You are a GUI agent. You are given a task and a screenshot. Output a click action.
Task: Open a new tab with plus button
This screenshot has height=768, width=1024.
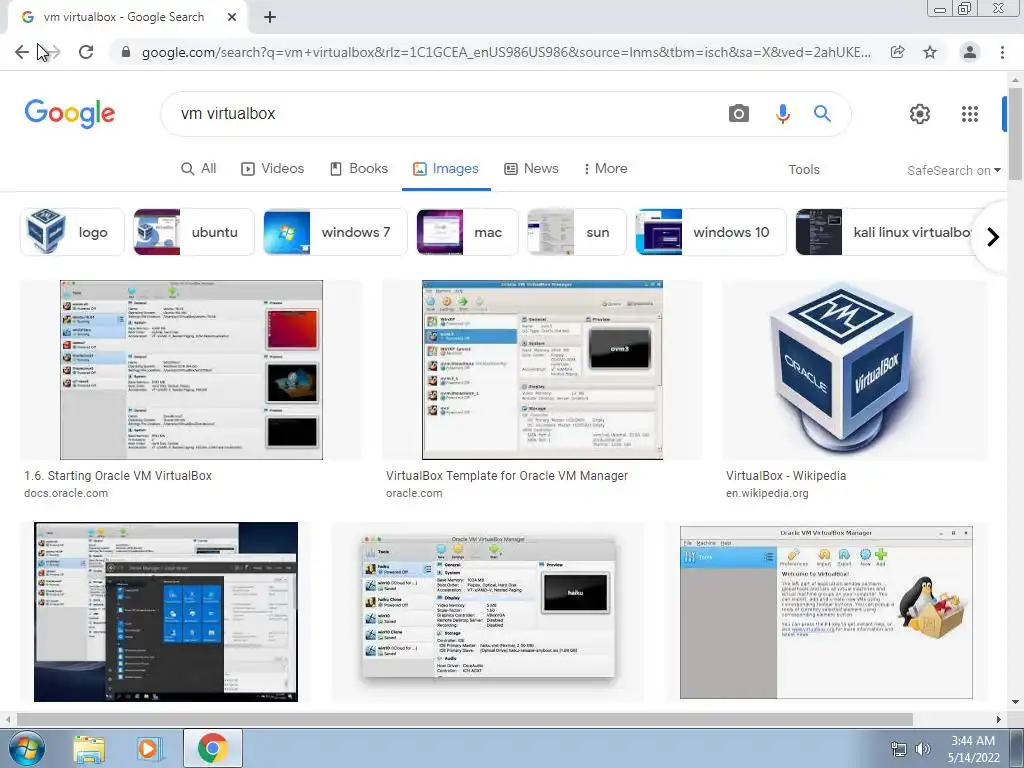point(270,17)
